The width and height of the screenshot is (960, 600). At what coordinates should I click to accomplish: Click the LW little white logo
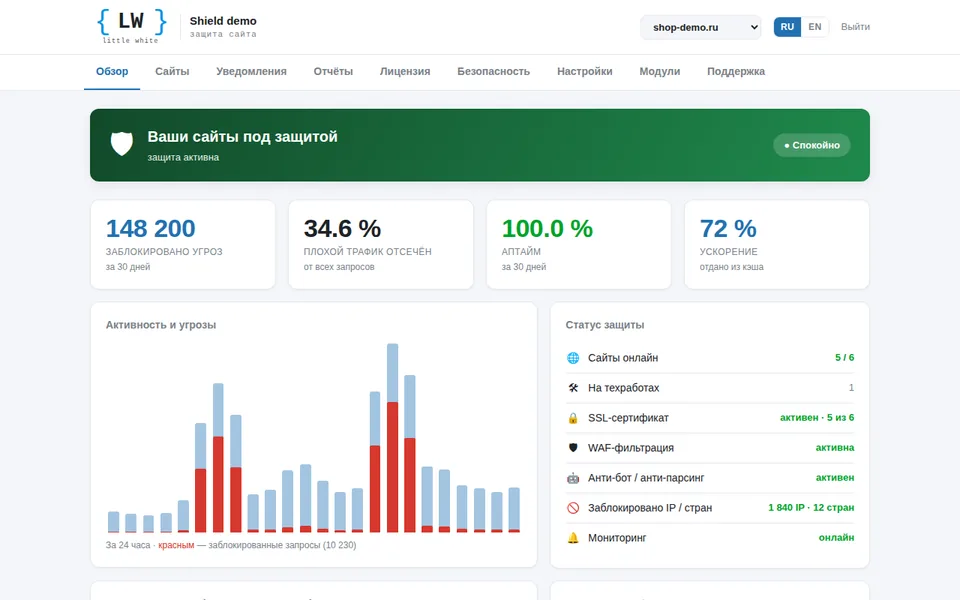[x=132, y=26]
